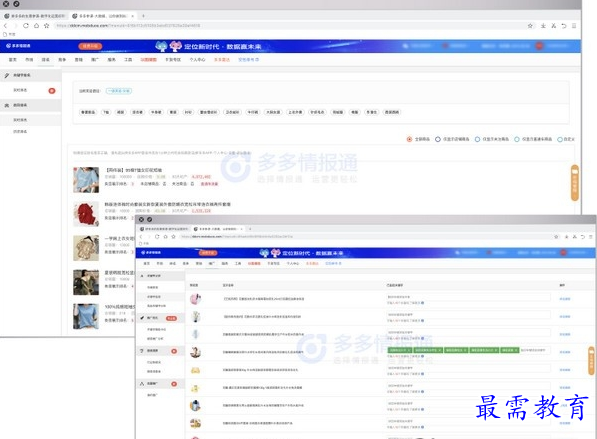Open 首页 in rear window navigation
Image resolution: width=597 pixels, height=439 pixels.
pos(13,60)
